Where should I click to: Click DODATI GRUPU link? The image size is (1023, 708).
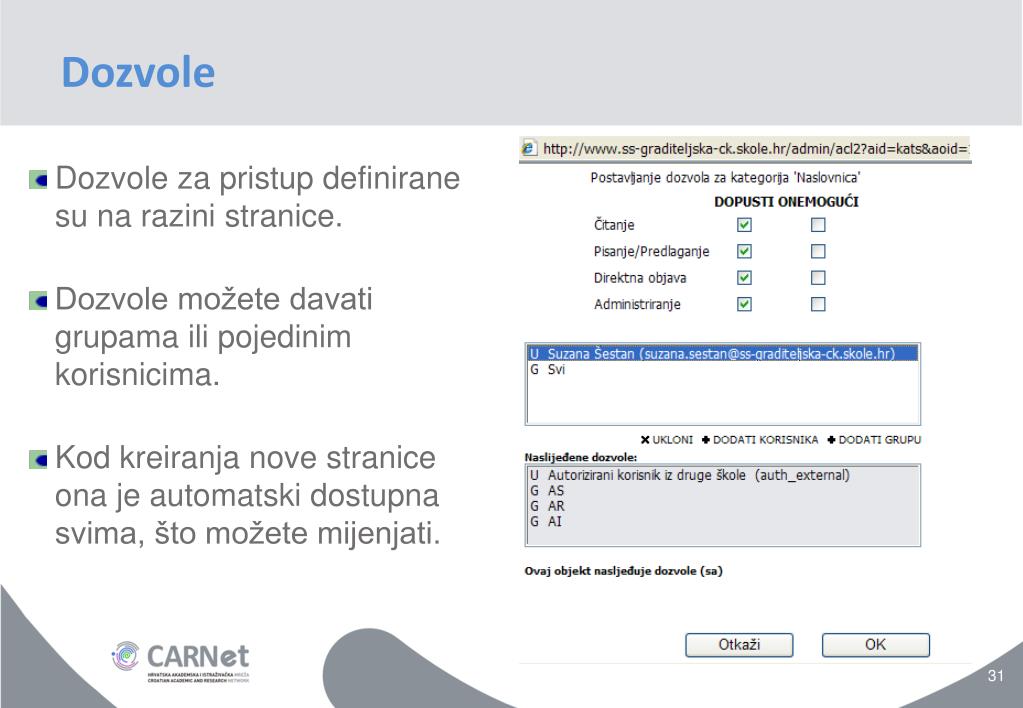879,440
